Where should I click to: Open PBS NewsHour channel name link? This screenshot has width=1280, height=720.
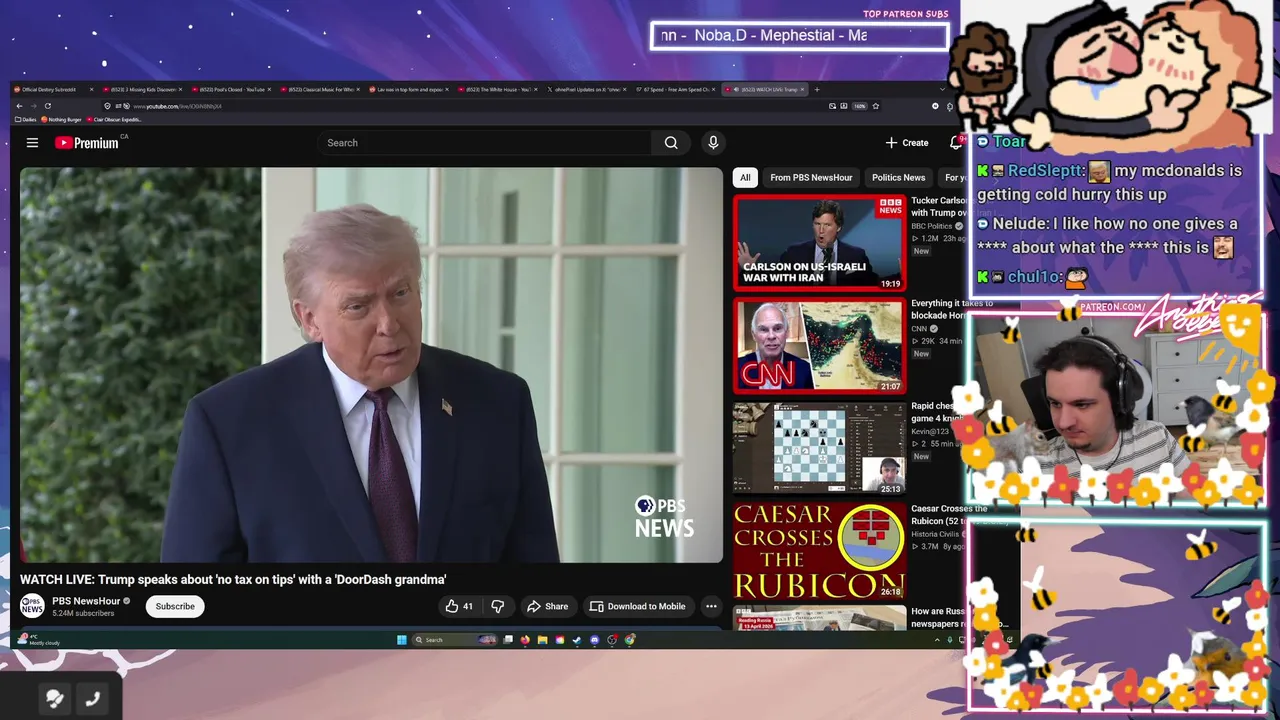tap(86, 601)
